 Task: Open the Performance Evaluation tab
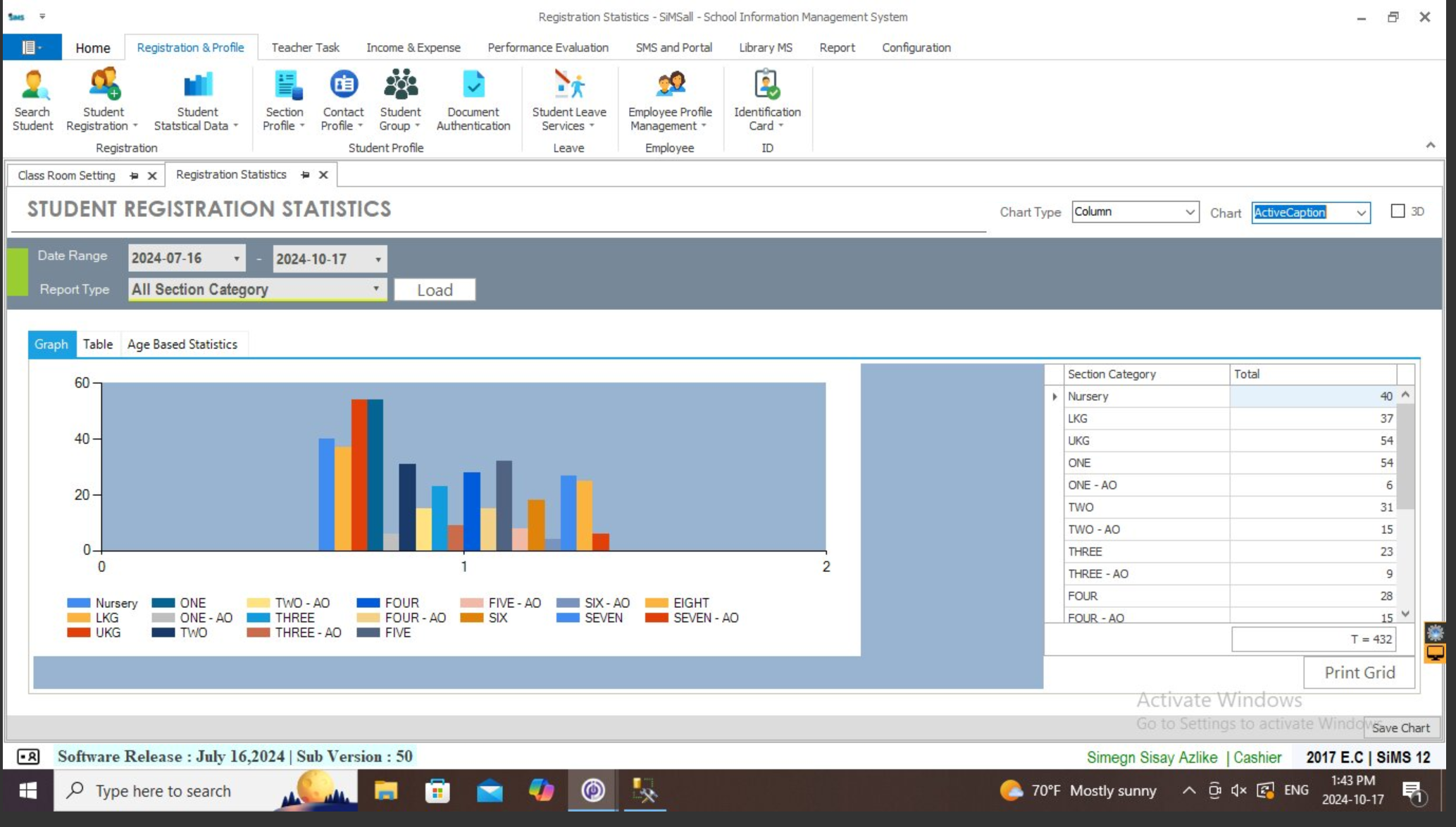(548, 47)
